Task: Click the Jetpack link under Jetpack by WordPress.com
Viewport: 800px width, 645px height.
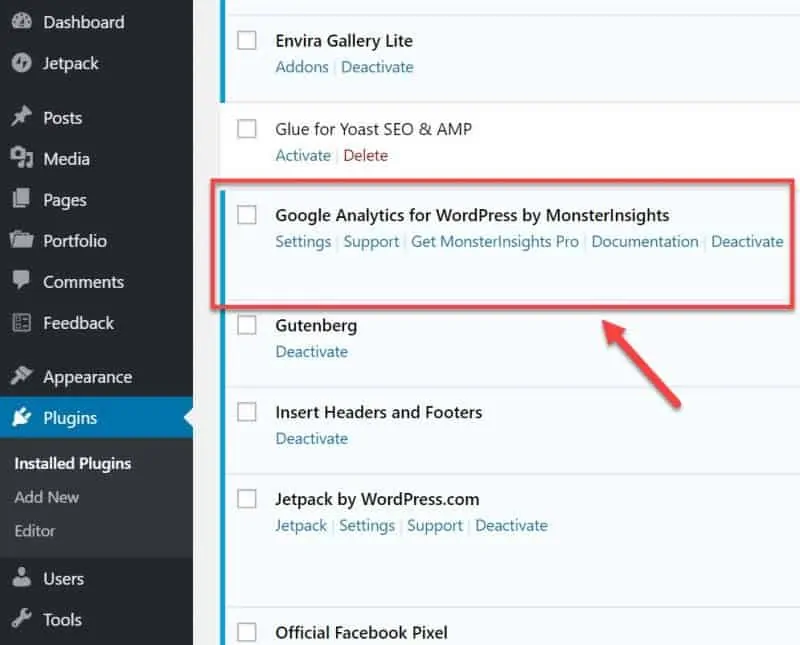Action: (x=301, y=525)
